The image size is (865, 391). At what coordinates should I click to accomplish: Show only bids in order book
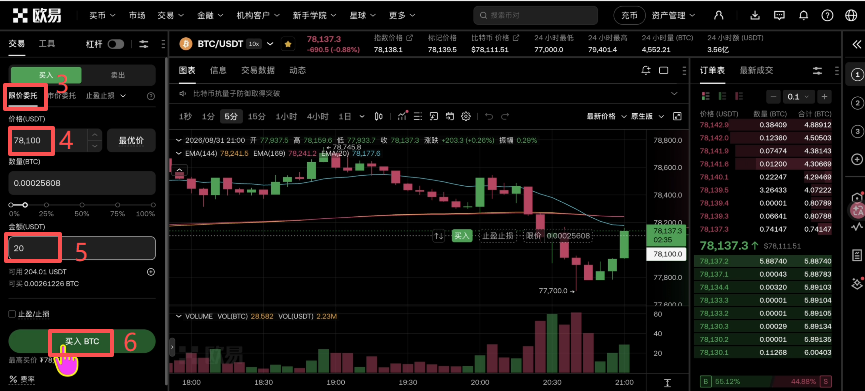[x=721, y=97]
